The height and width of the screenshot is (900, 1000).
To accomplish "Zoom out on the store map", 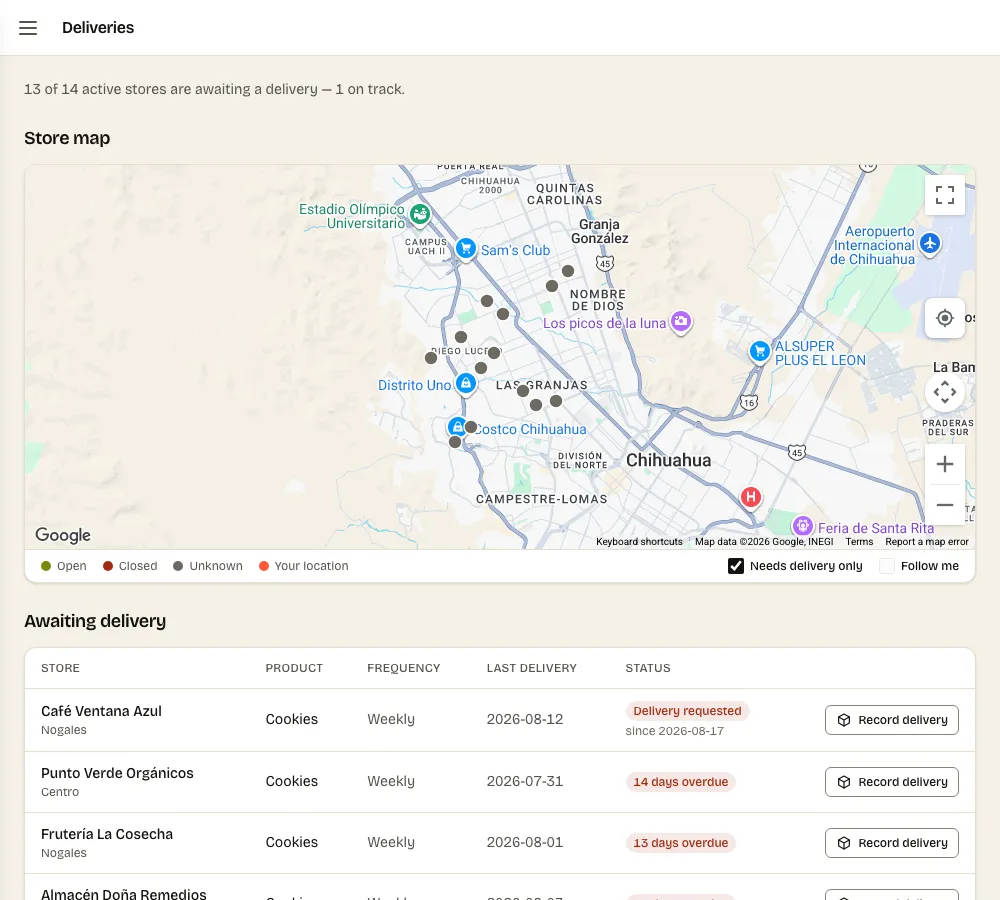I will click(945, 505).
